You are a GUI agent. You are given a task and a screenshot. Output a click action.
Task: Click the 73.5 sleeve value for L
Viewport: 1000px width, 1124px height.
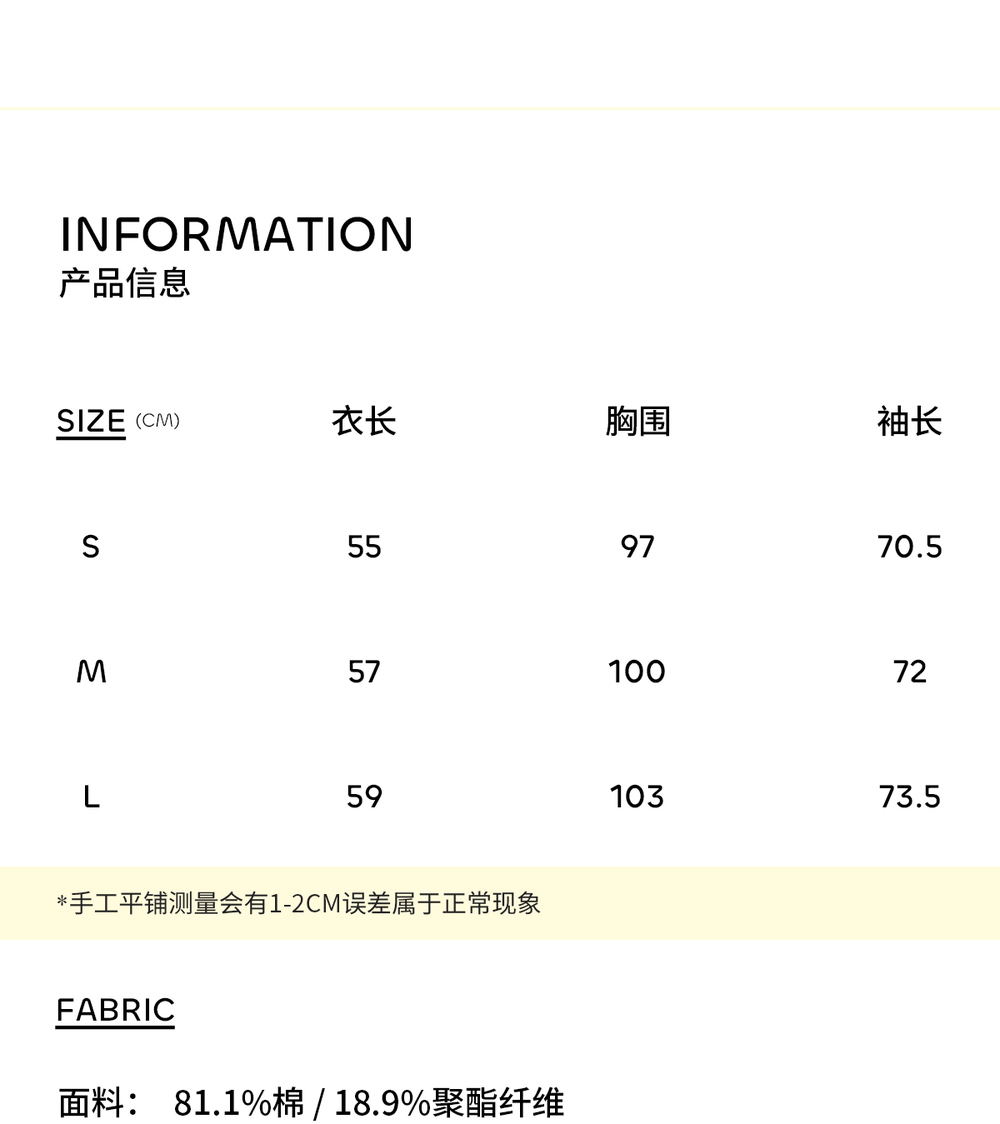tap(910, 796)
